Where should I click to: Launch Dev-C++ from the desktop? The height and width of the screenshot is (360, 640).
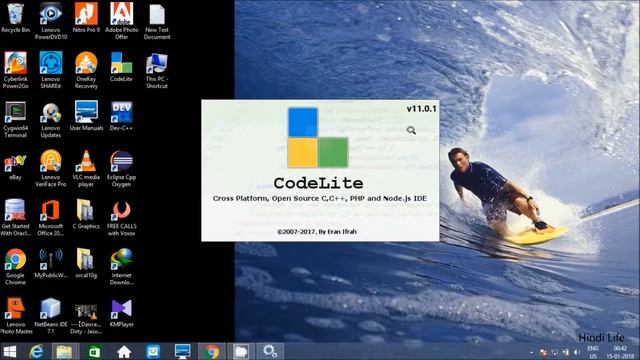click(x=121, y=116)
